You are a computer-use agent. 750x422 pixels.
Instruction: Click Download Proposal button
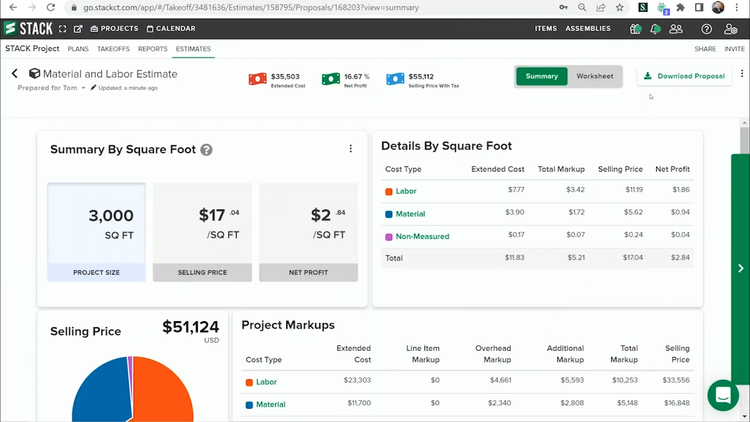coord(684,76)
